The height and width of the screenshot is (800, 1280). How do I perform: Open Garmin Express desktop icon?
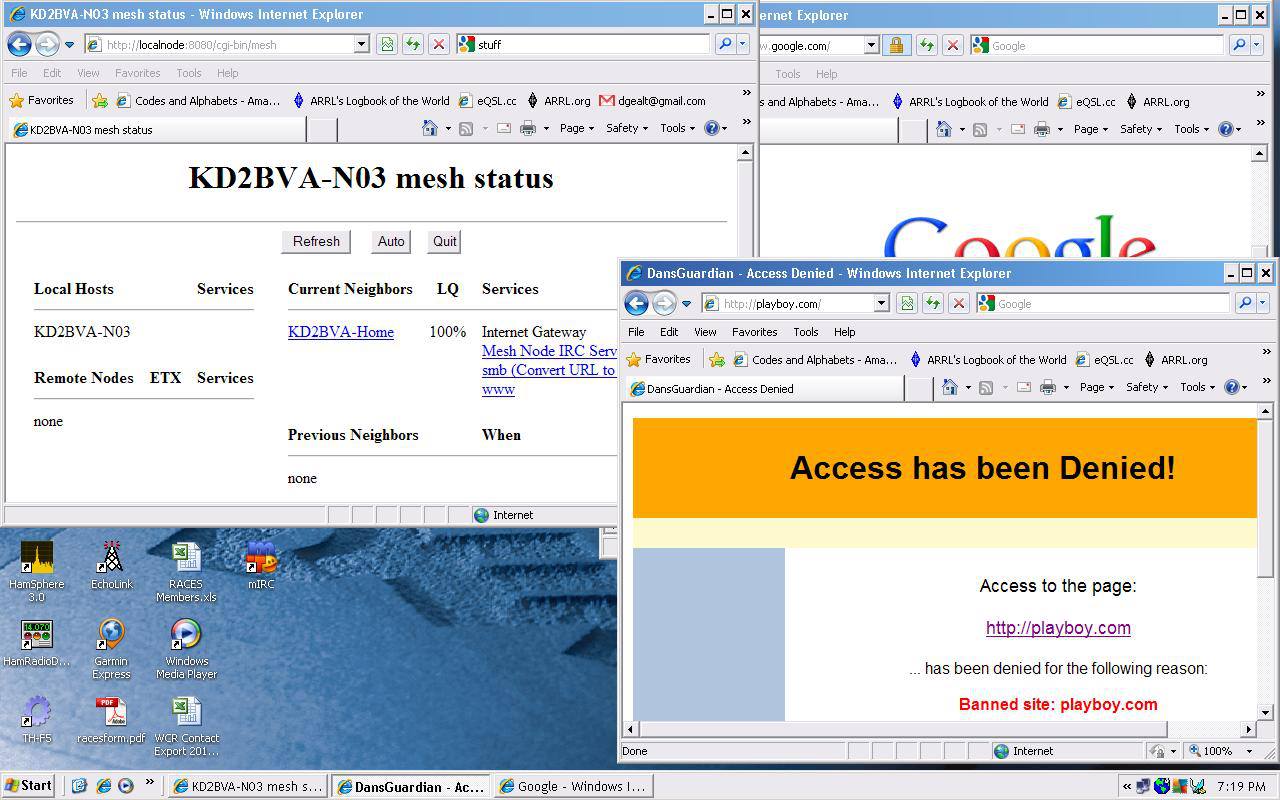(x=111, y=649)
